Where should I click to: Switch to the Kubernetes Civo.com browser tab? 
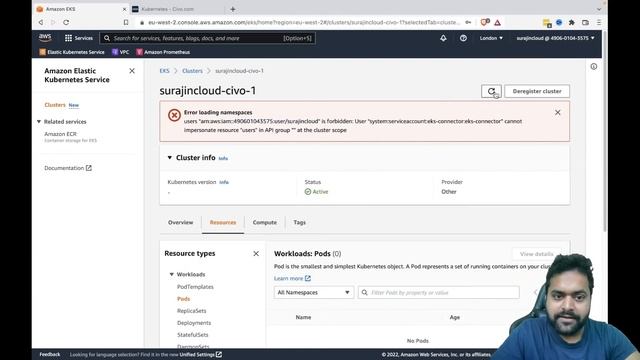[x=177, y=9]
